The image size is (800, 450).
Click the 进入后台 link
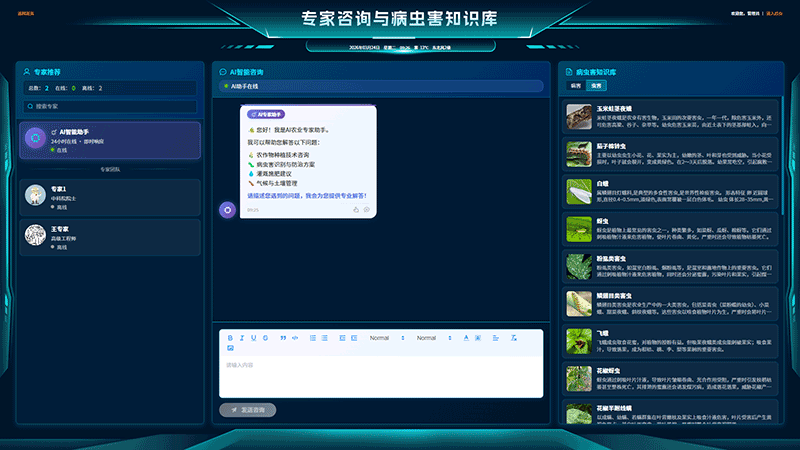[x=774, y=14]
